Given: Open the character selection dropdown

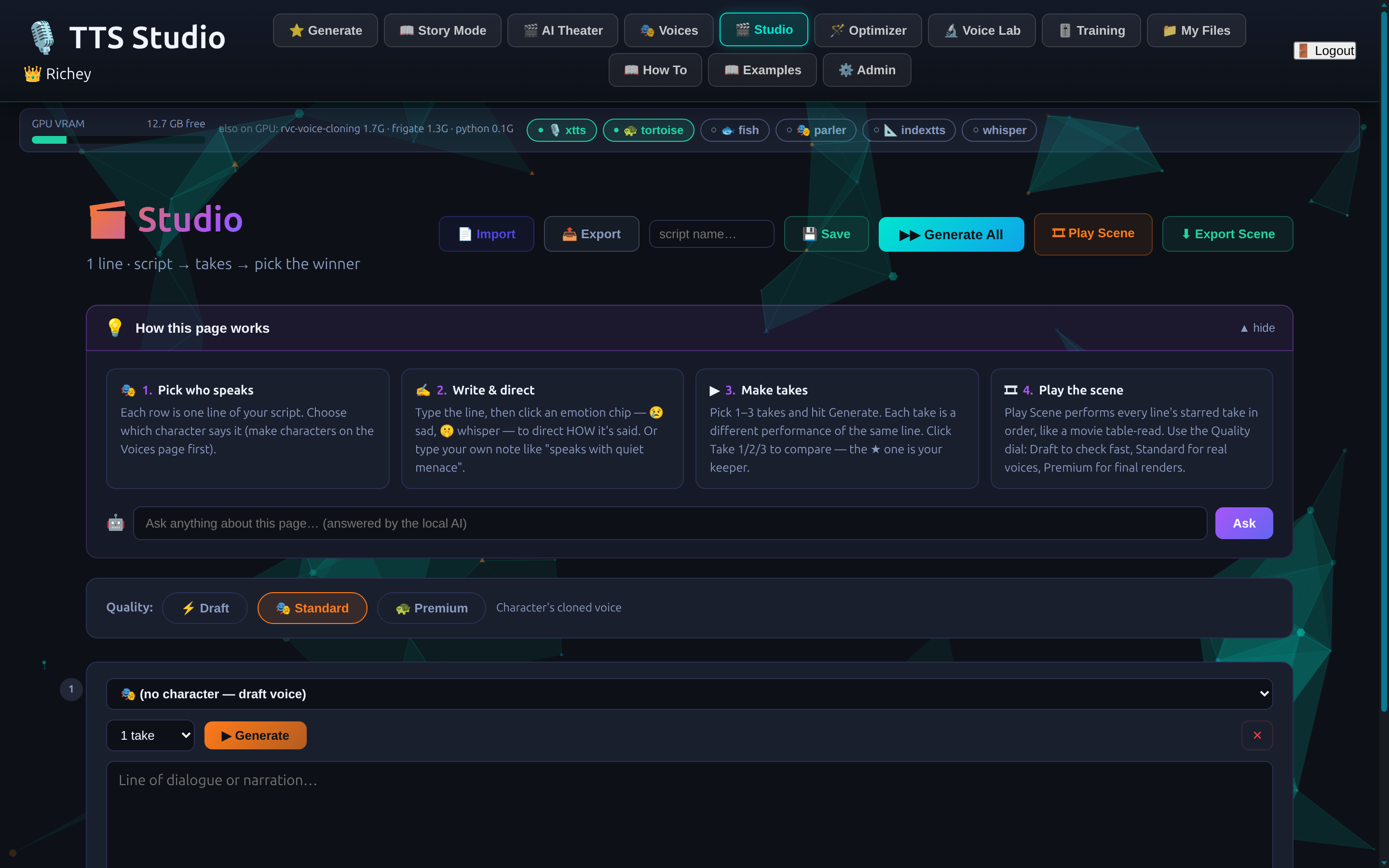Looking at the screenshot, I should point(689,694).
